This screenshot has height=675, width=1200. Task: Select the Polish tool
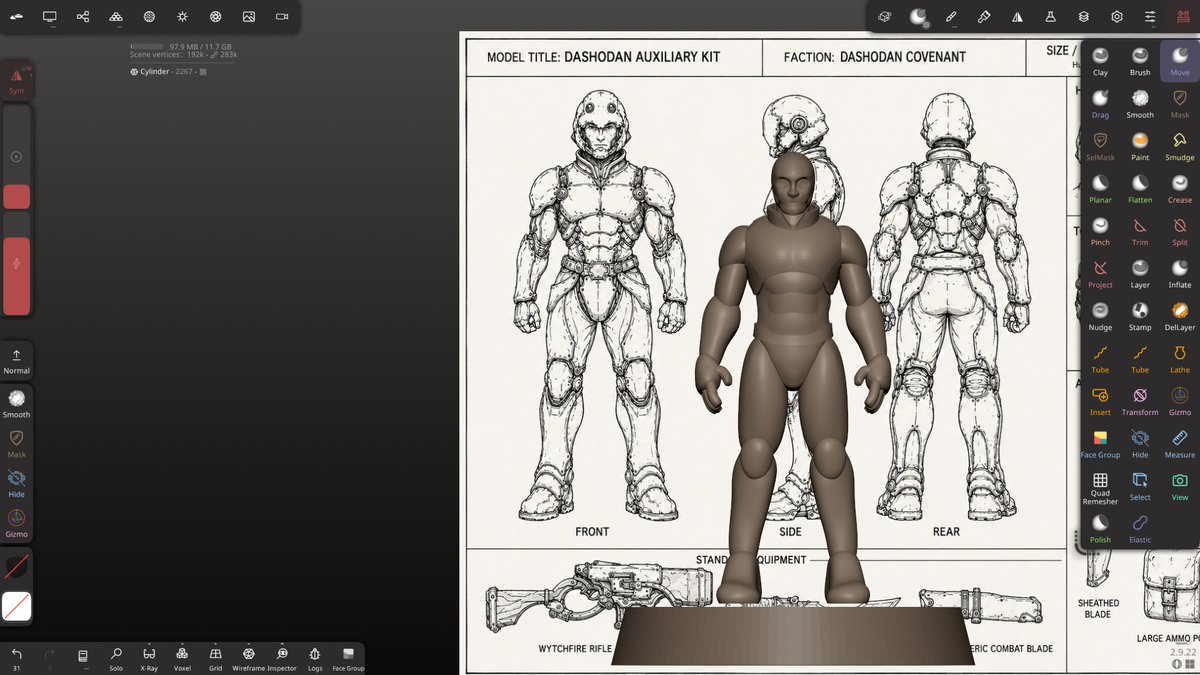[1100, 529]
